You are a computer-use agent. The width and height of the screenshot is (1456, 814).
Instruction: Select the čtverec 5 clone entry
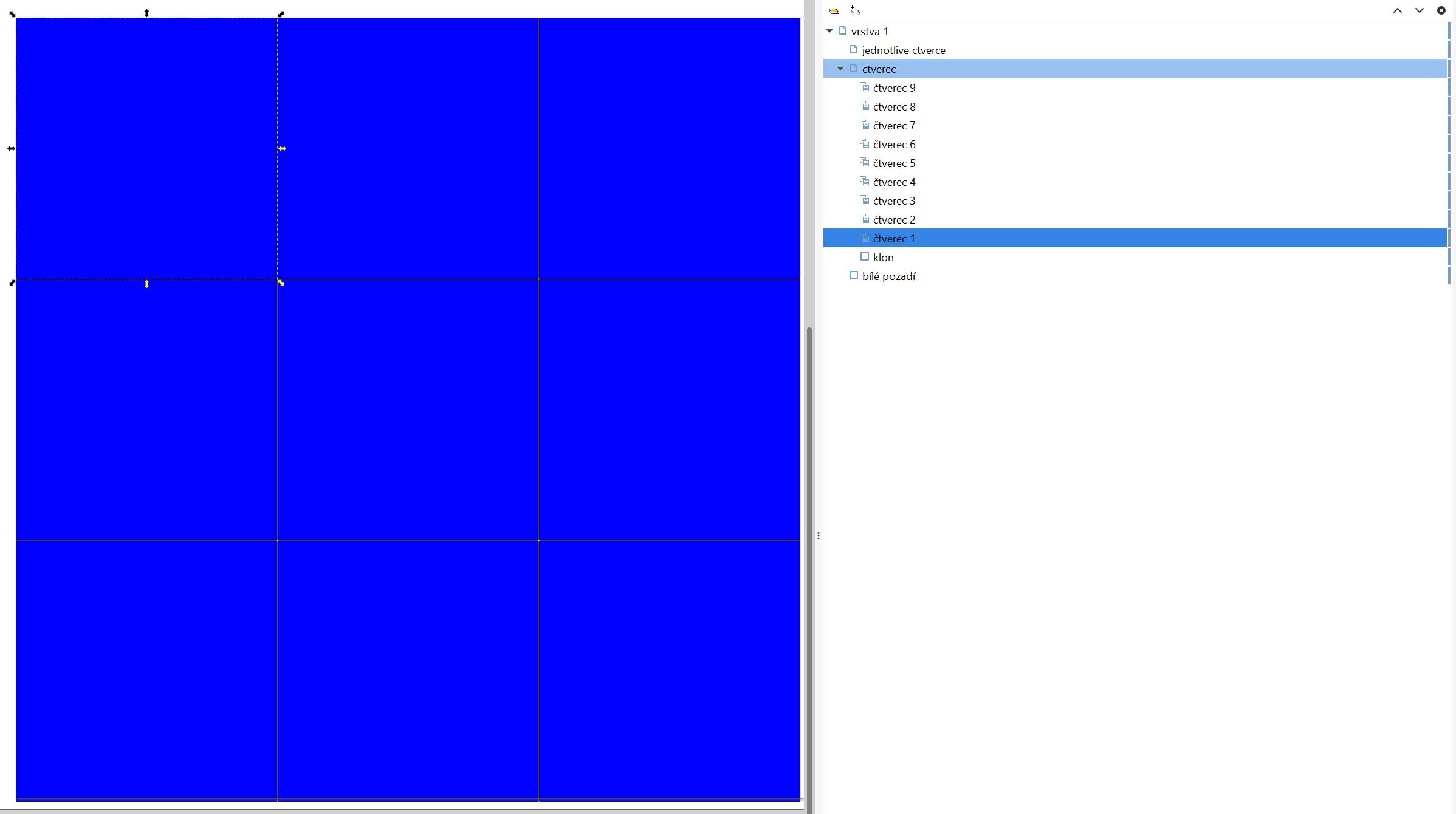[x=894, y=163]
